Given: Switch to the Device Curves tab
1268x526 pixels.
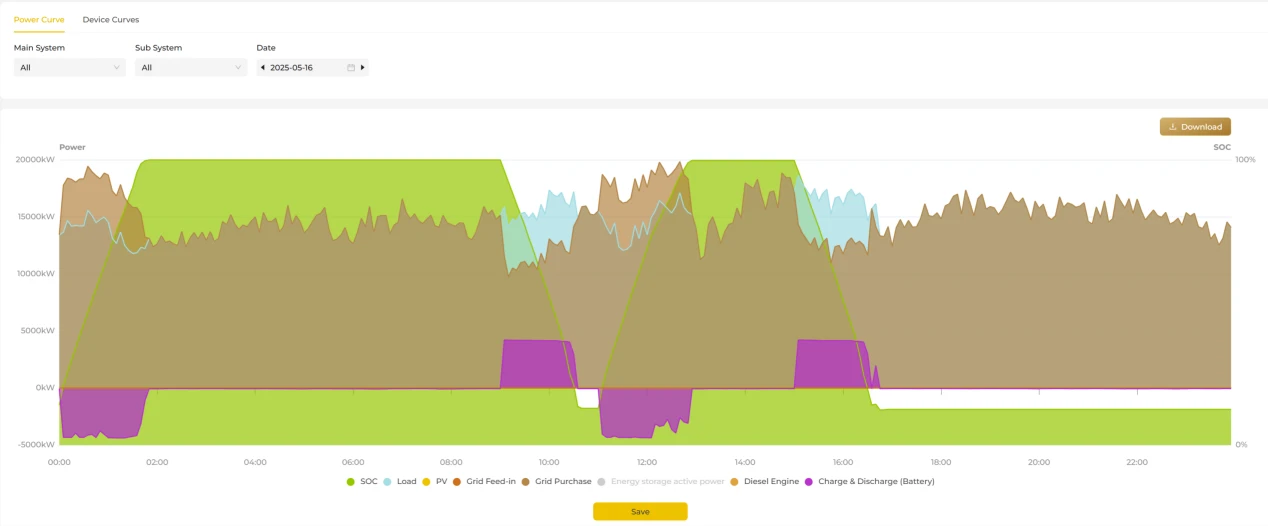Looking at the screenshot, I should 111,20.
